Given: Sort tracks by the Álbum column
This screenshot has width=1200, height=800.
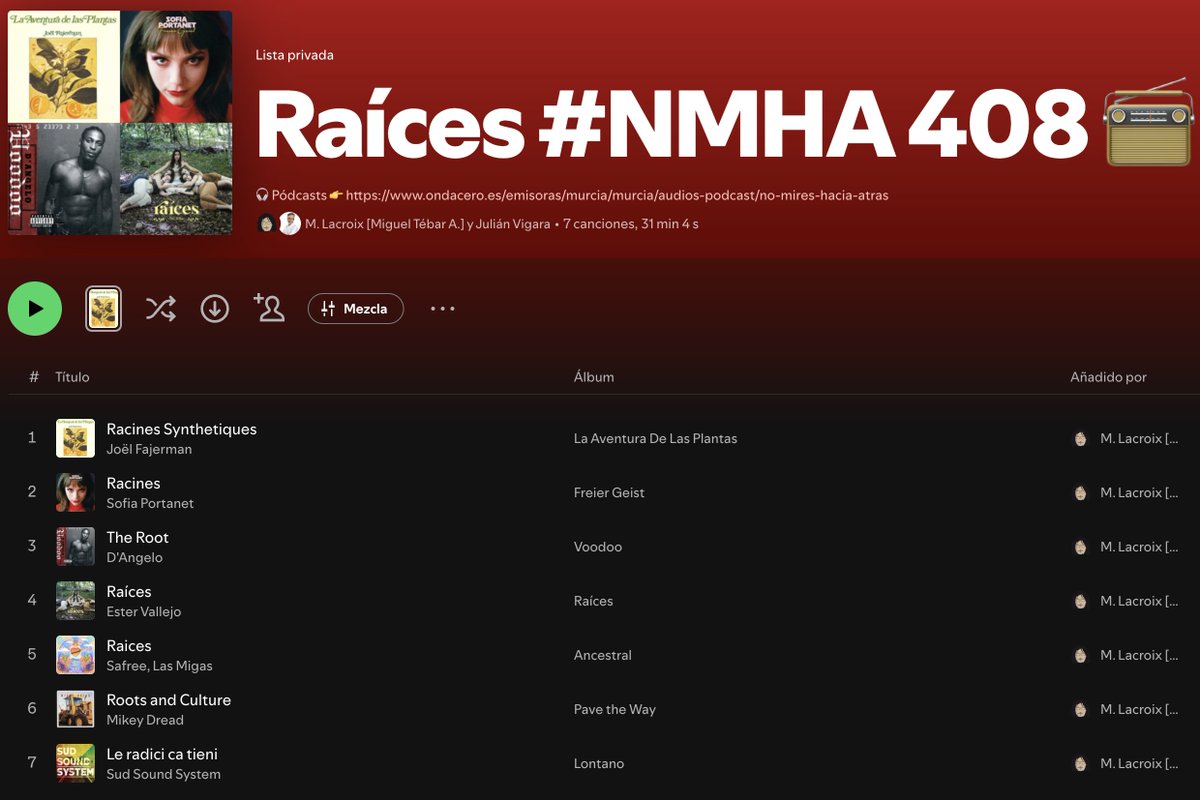Looking at the screenshot, I should coord(594,377).
